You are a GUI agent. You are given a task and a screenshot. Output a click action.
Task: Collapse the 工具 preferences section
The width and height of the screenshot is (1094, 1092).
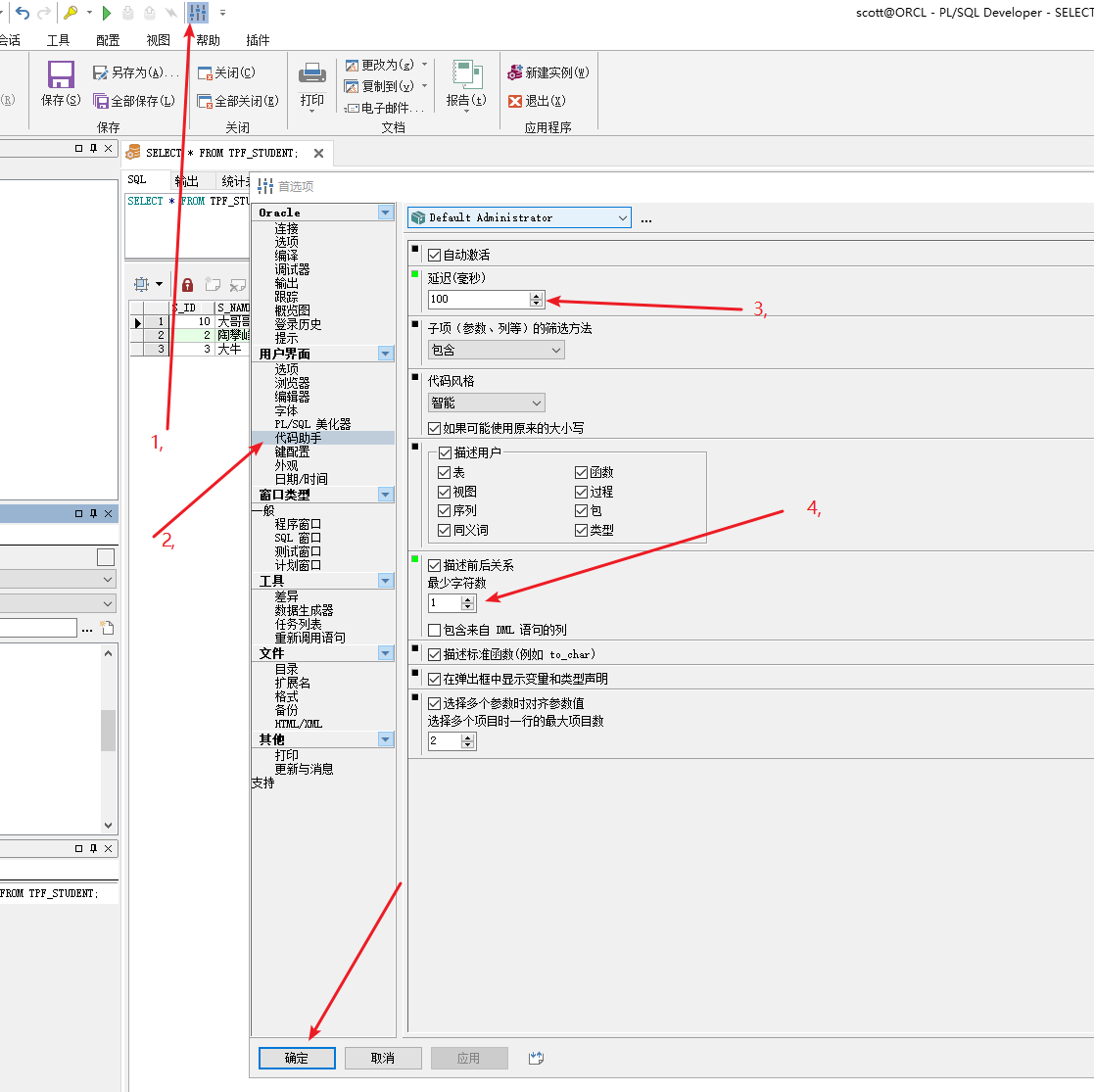click(x=385, y=581)
